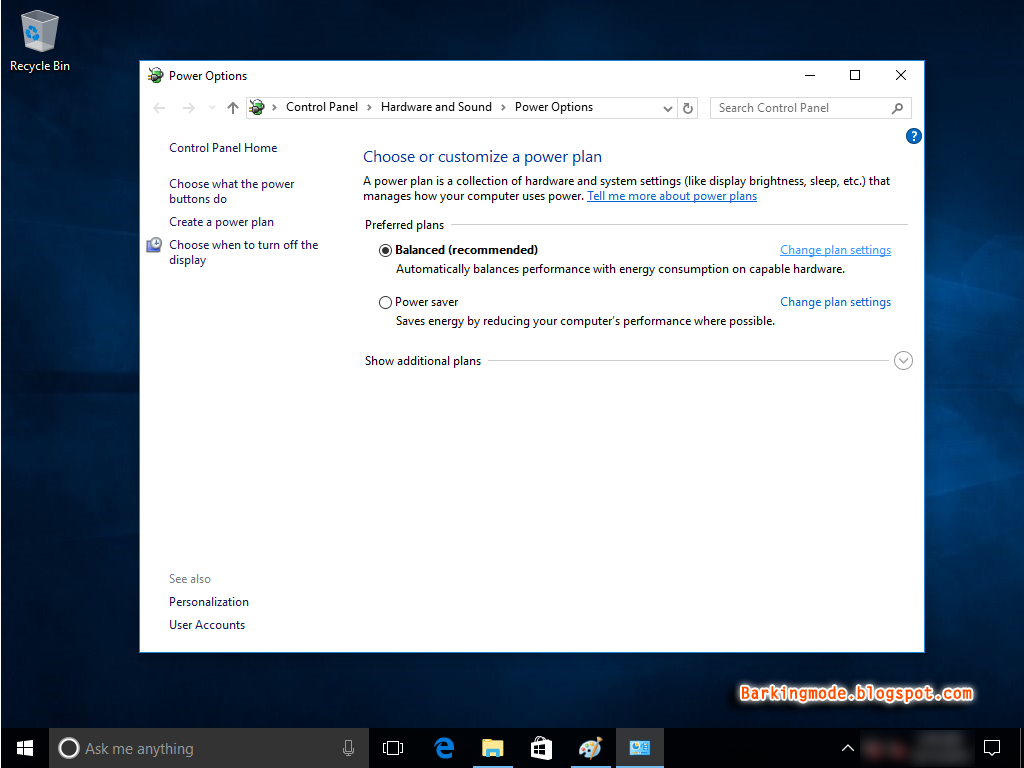
Task: Open User Accounts under See also
Action: click(x=207, y=625)
